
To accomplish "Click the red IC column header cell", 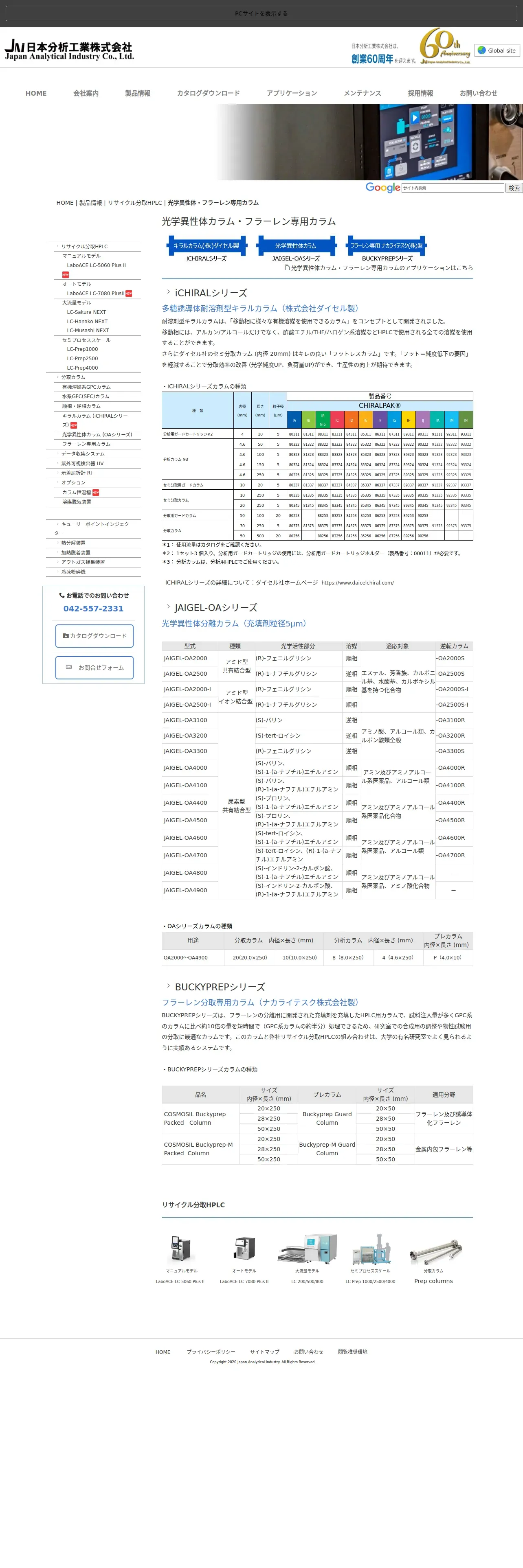I will click(x=337, y=420).
